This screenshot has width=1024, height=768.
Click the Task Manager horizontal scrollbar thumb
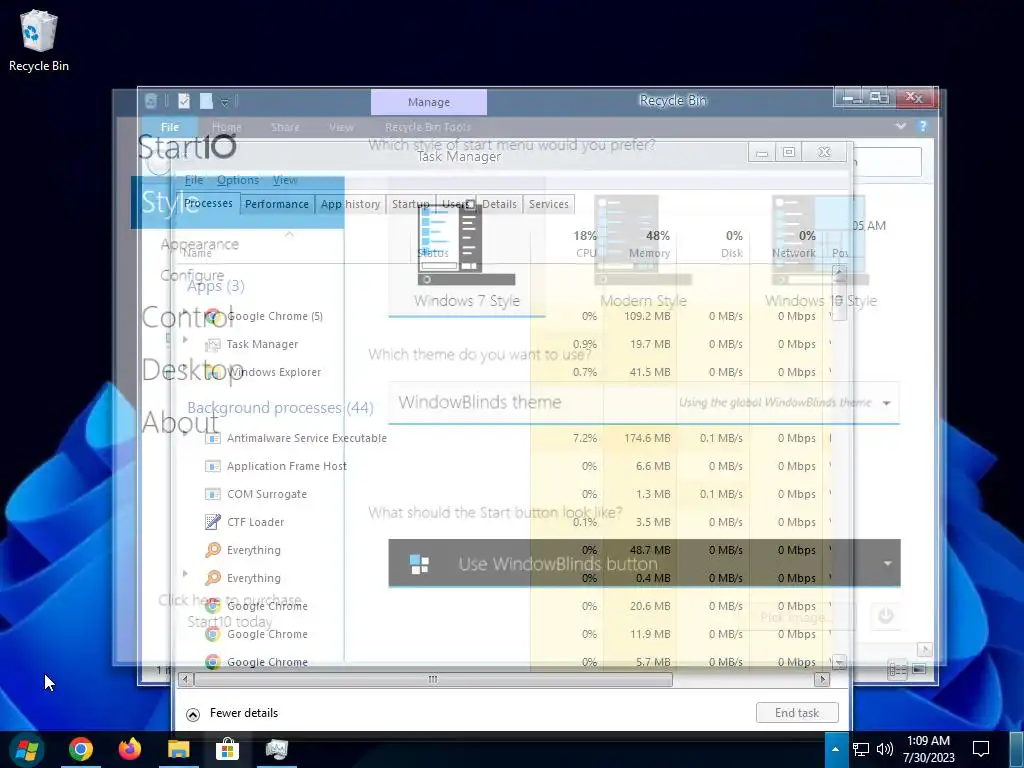coord(433,679)
